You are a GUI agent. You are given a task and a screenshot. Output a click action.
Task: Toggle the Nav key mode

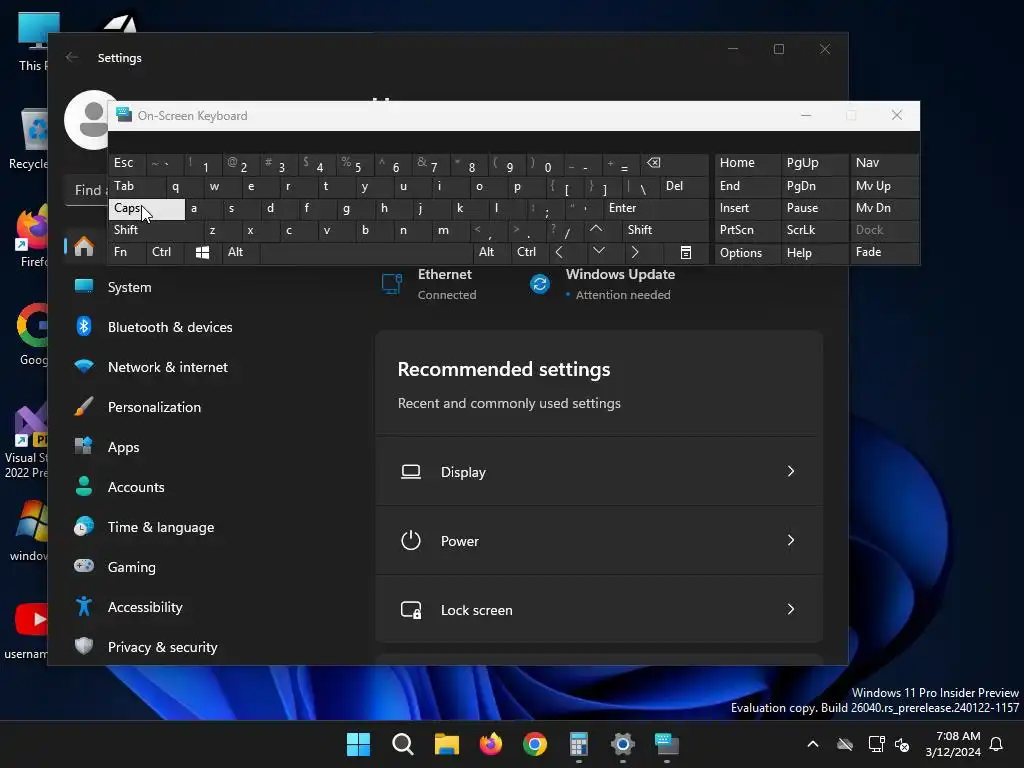click(x=884, y=163)
